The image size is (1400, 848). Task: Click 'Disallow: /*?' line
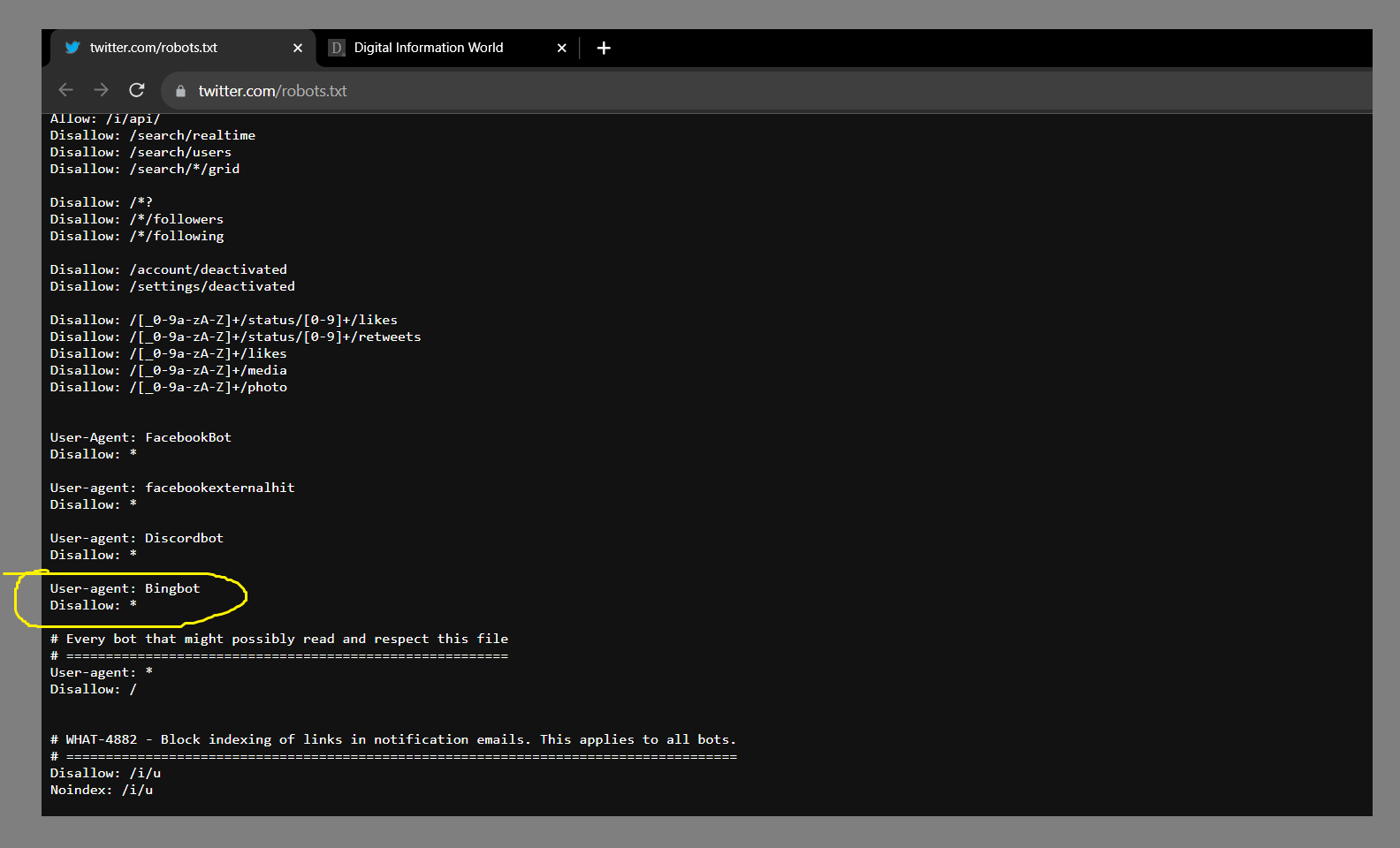click(102, 202)
